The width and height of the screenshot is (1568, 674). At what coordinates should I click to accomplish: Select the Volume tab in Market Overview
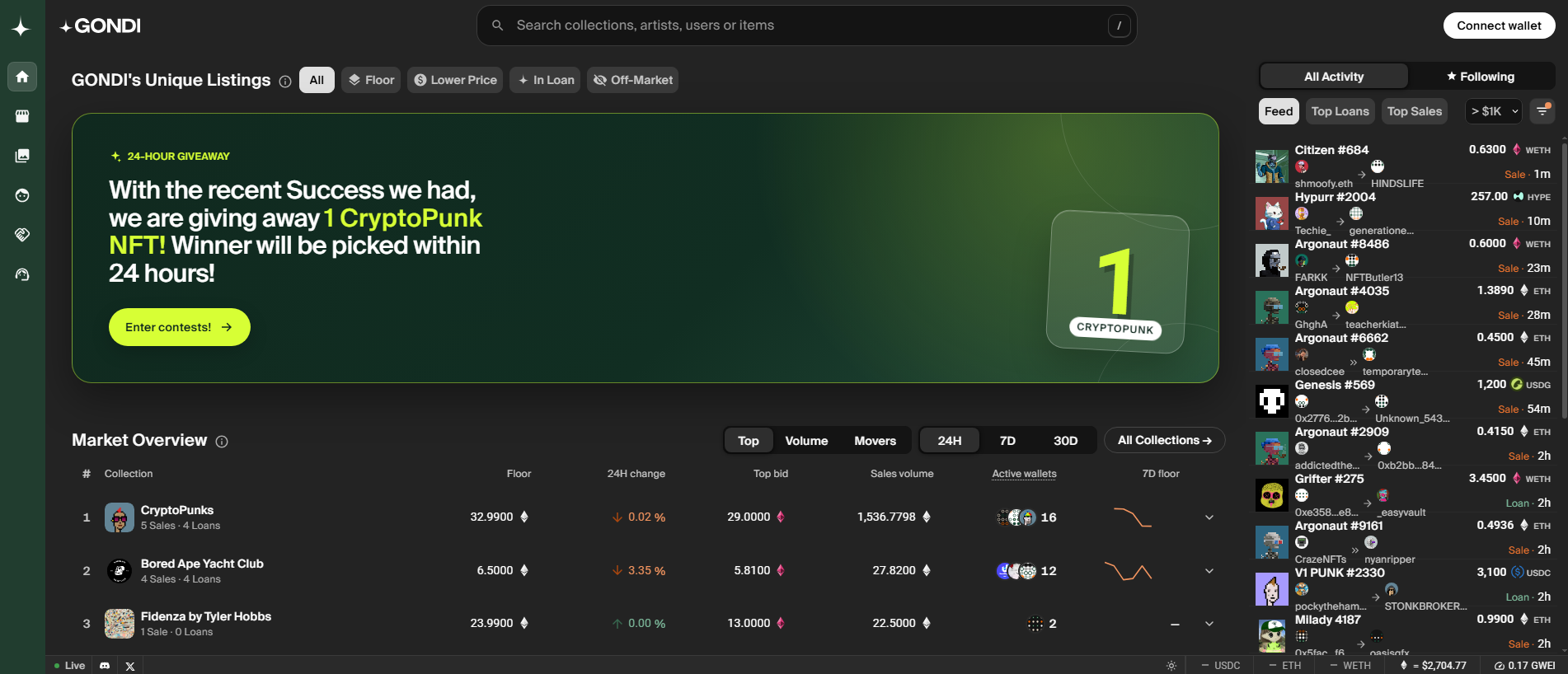(806, 441)
